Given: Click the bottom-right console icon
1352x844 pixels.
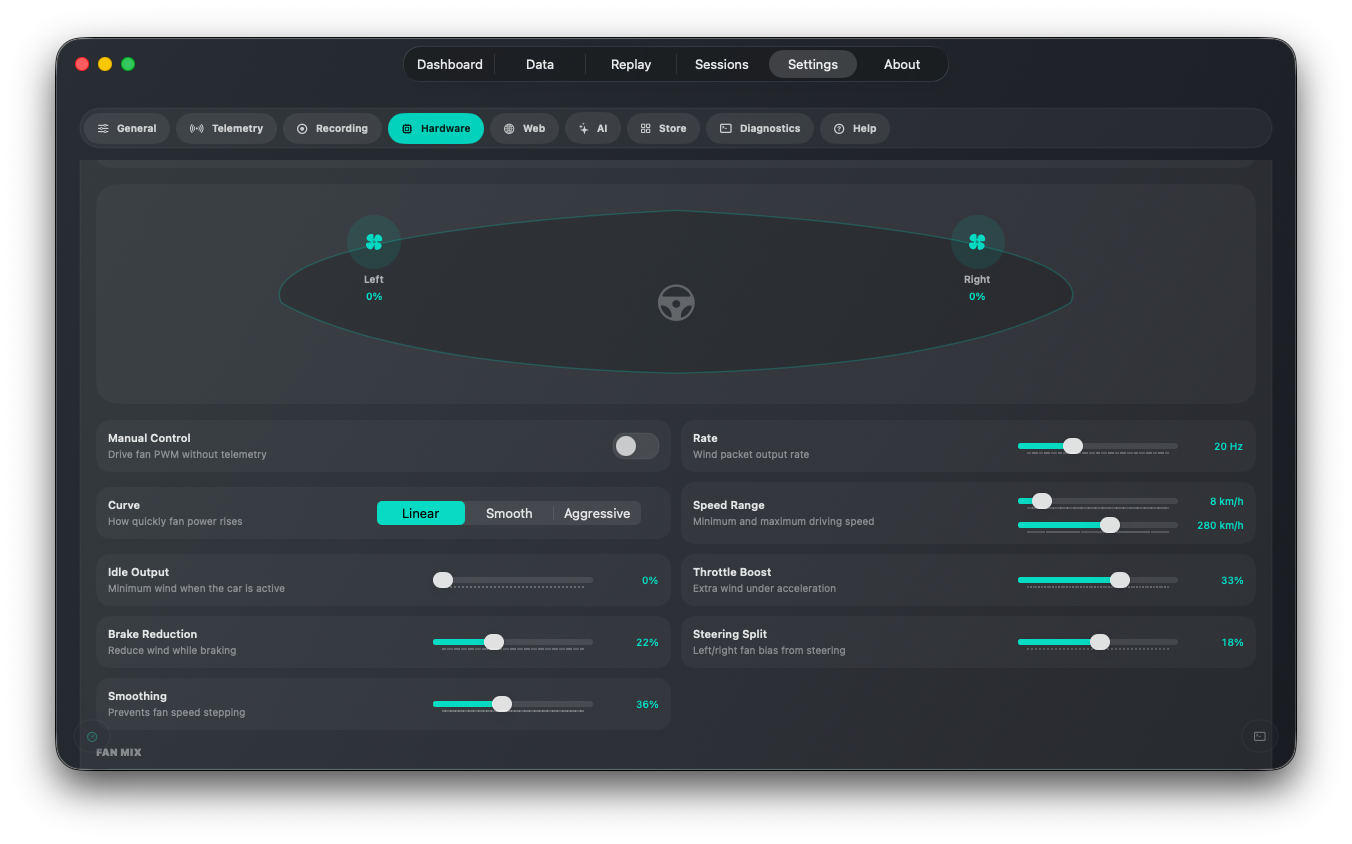Looking at the screenshot, I should click(1260, 737).
